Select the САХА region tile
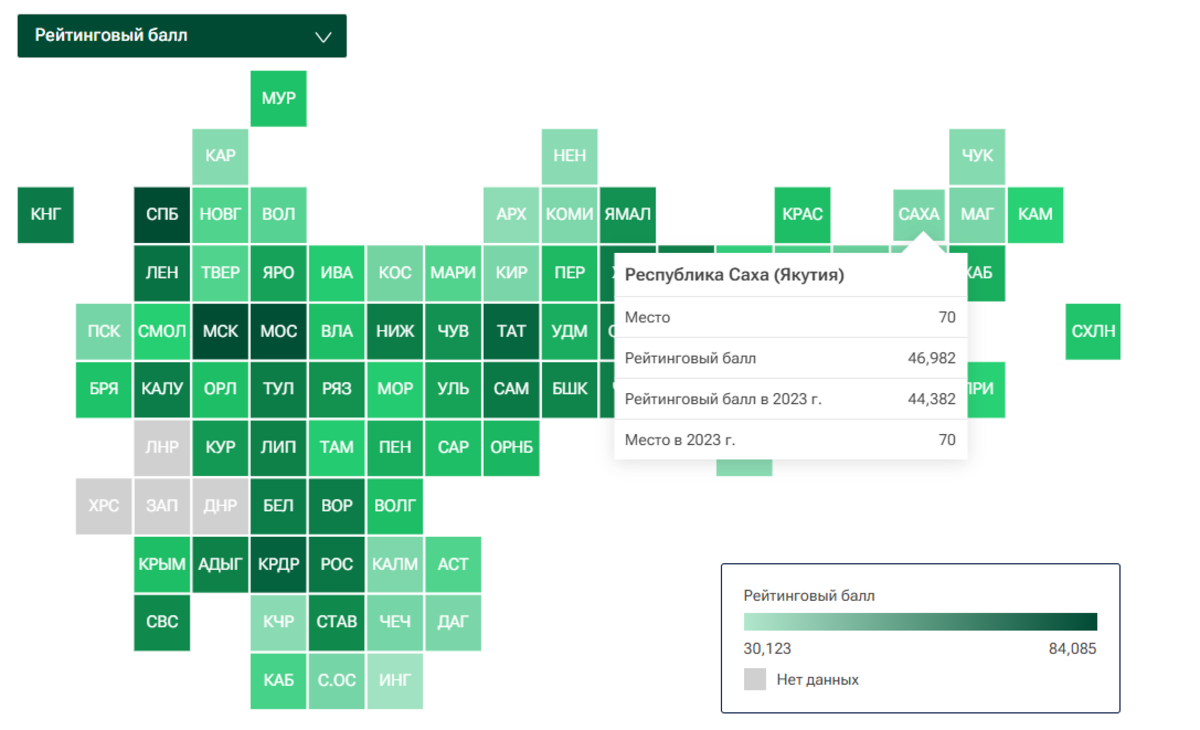The height and width of the screenshot is (730, 1200). 919,214
